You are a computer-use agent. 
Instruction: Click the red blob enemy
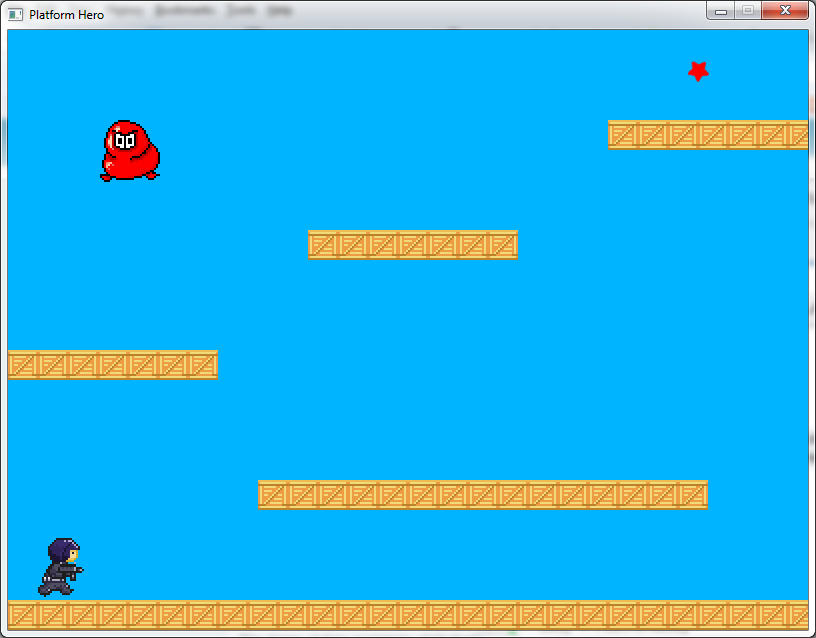[130, 152]
